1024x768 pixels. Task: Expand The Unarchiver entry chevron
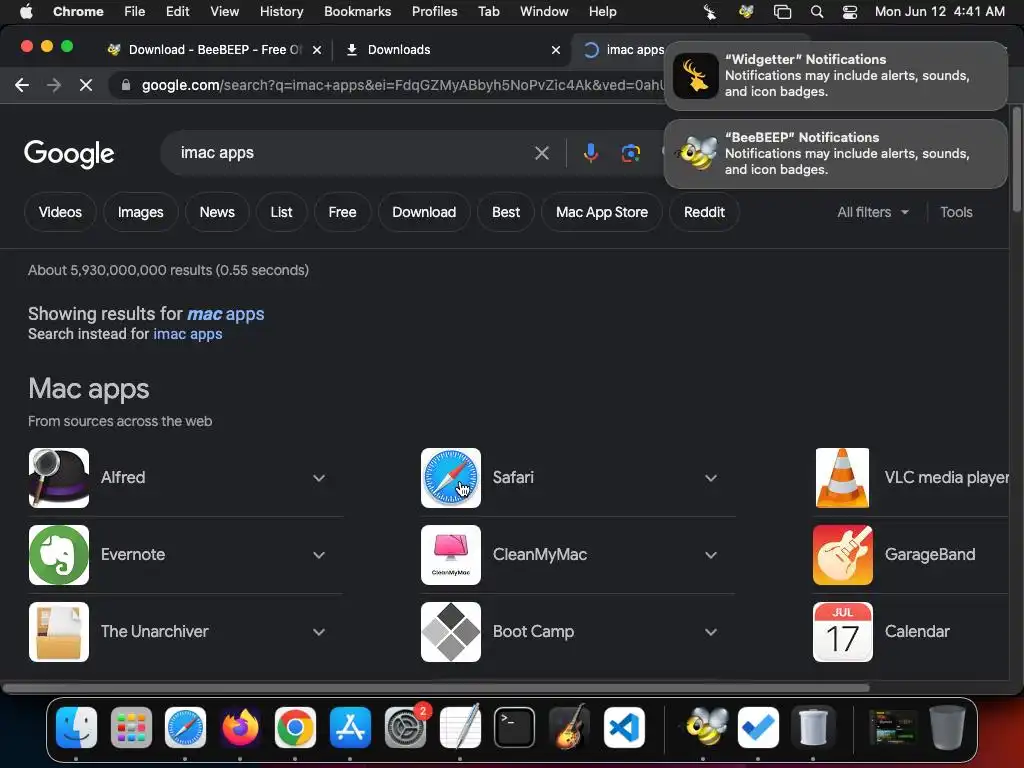tap(319, 632)
